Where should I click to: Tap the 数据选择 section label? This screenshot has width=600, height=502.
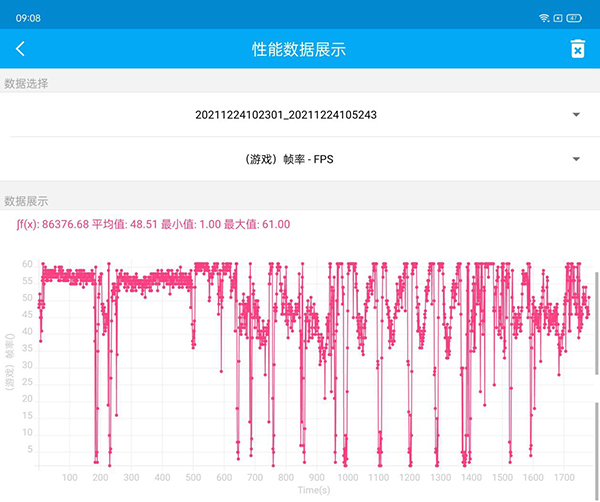click(x=26, y=83)
